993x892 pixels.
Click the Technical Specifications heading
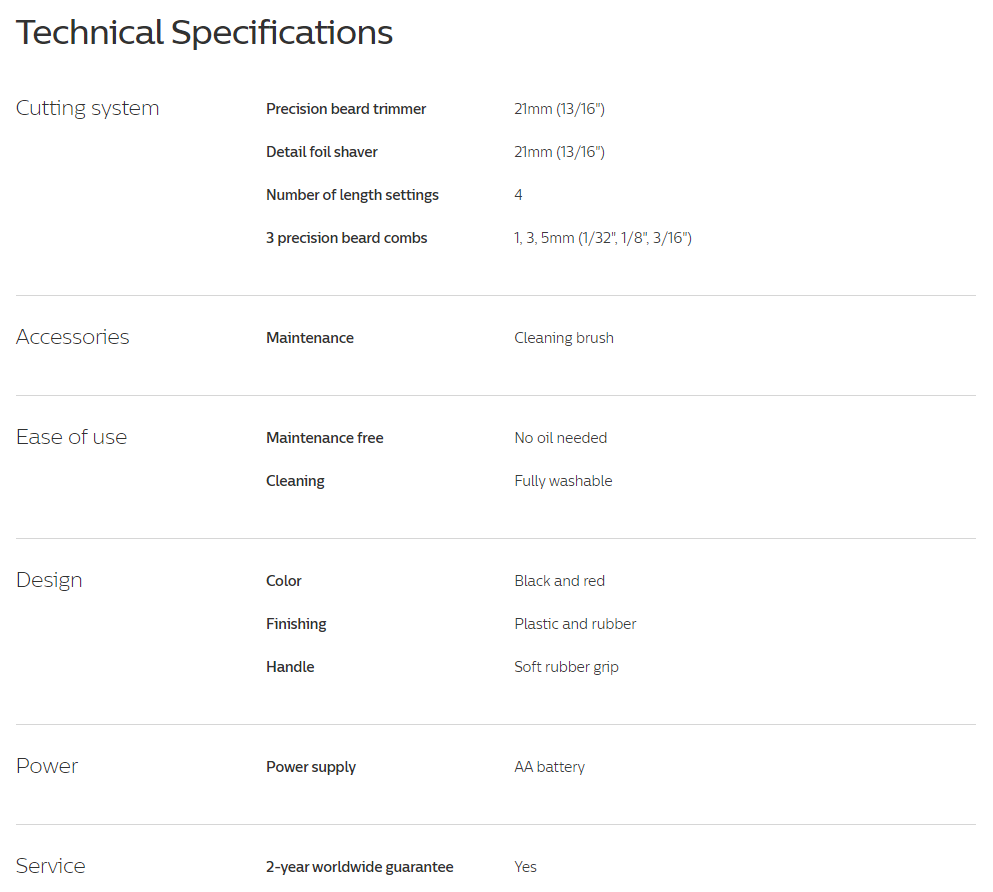coord(204,33)
